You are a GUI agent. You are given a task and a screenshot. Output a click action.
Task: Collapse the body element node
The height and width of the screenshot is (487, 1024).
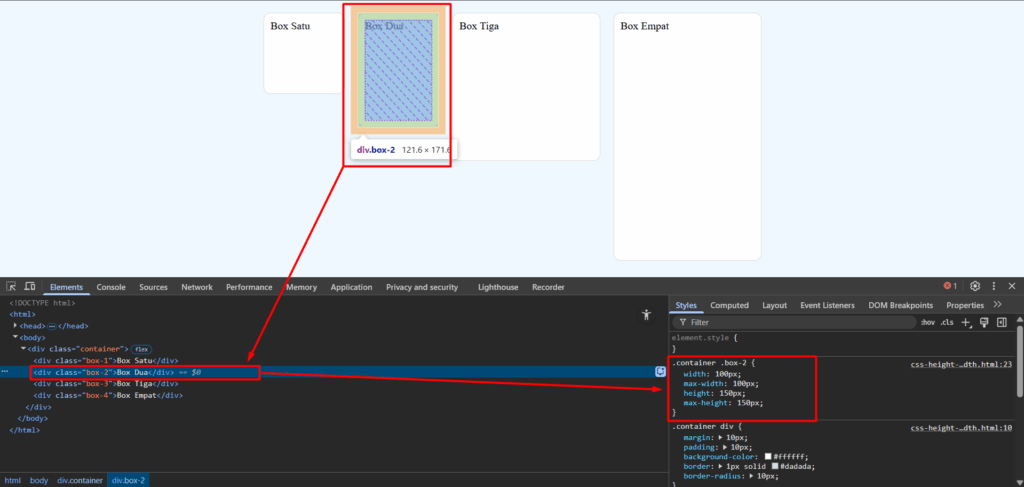click(15, 337)
